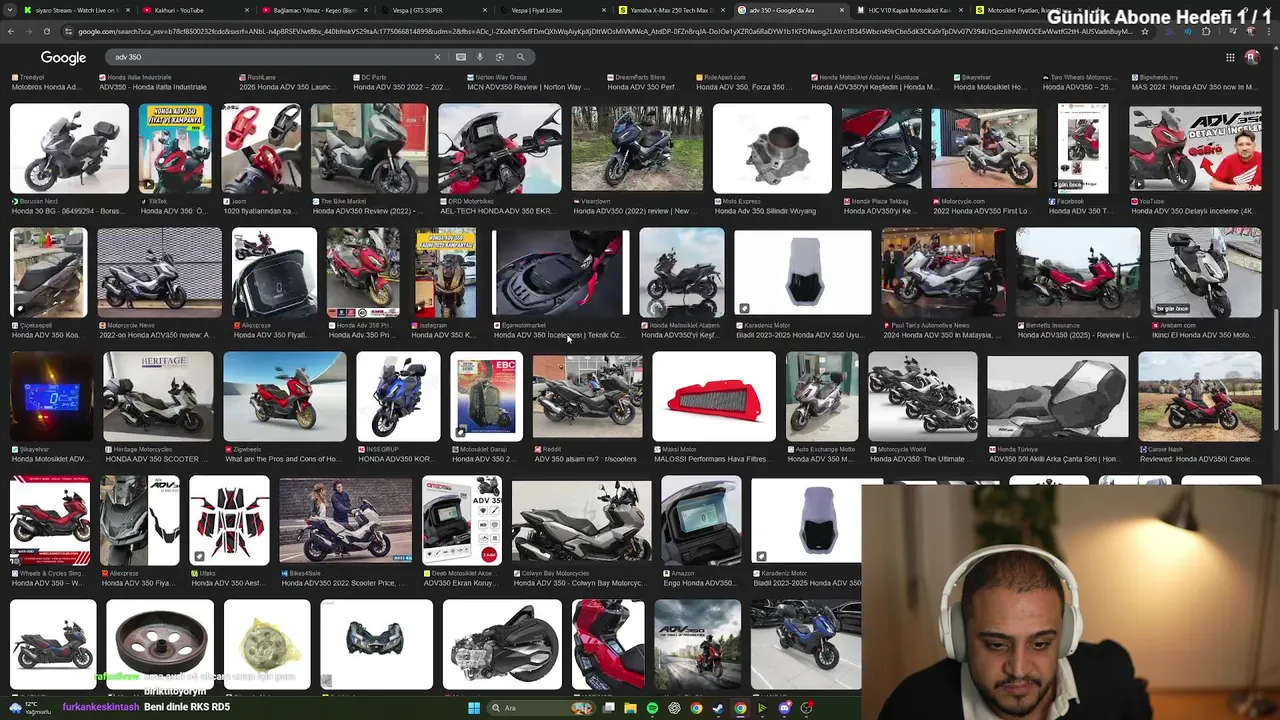1280x720 pixels.
Task: Open the on-screen keyboard icon in search bar
Action: click(461, 57)
